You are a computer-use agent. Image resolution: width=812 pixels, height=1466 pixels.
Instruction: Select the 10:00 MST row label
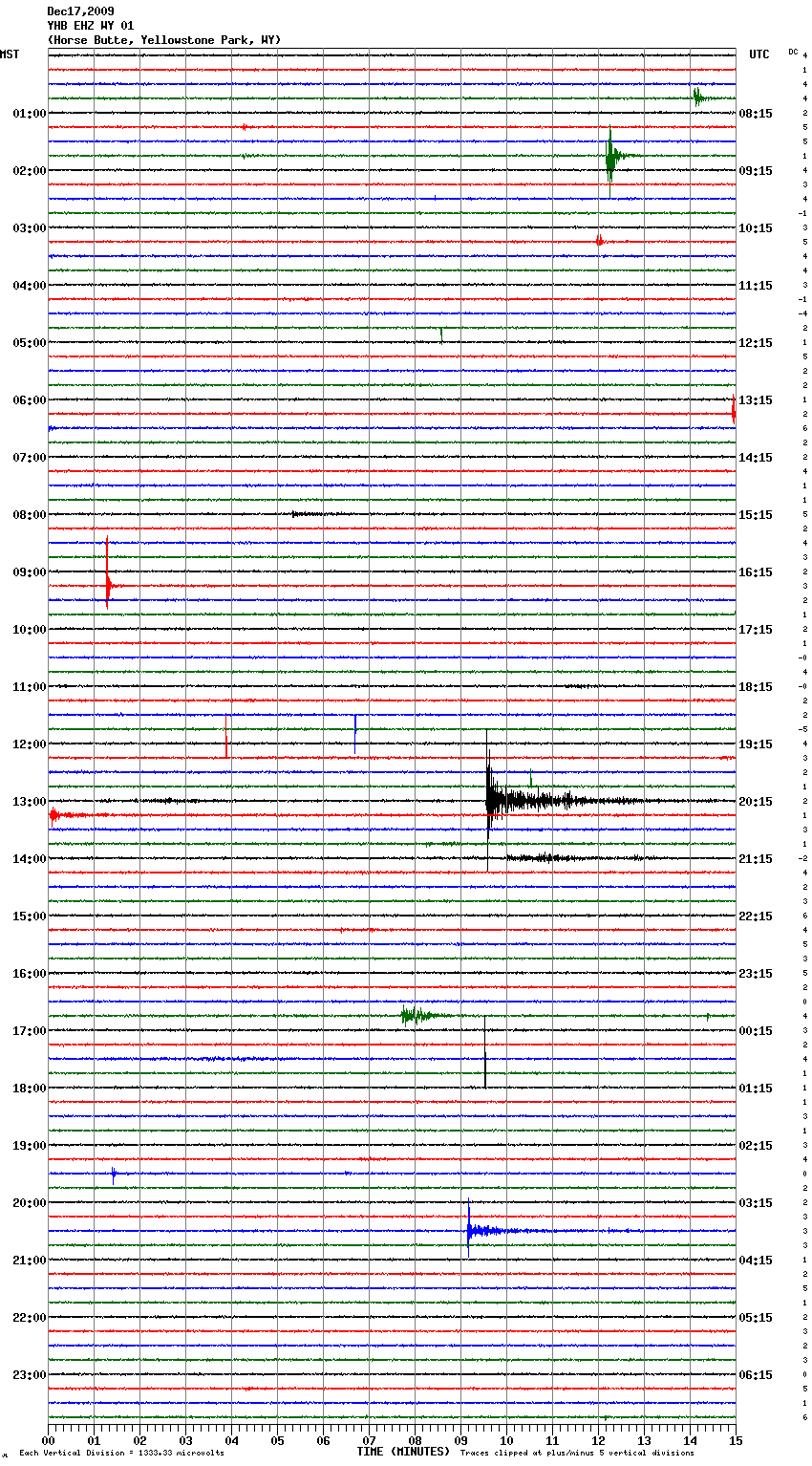(29, 630)
